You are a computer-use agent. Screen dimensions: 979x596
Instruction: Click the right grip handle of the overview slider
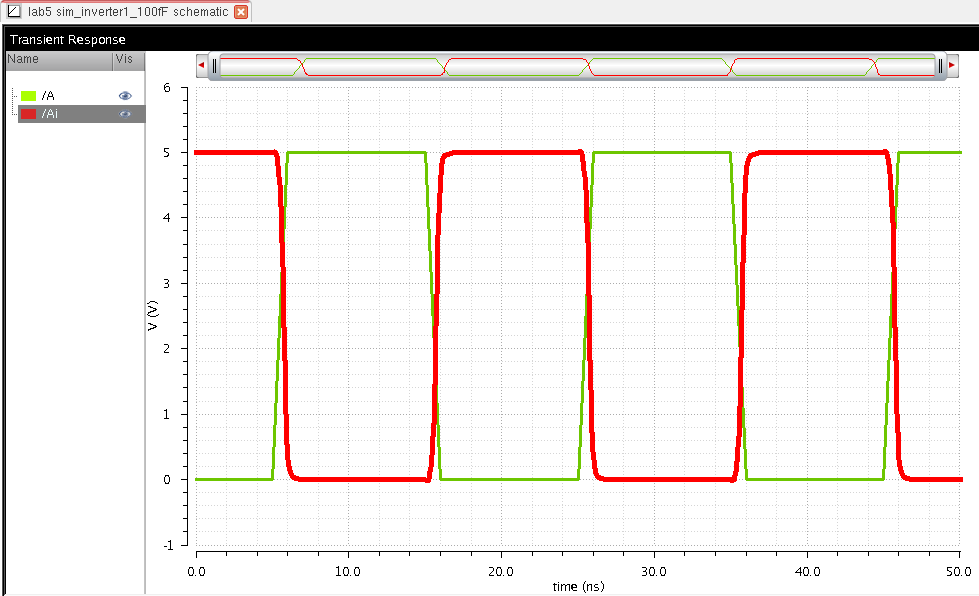(x=940, y=66)
